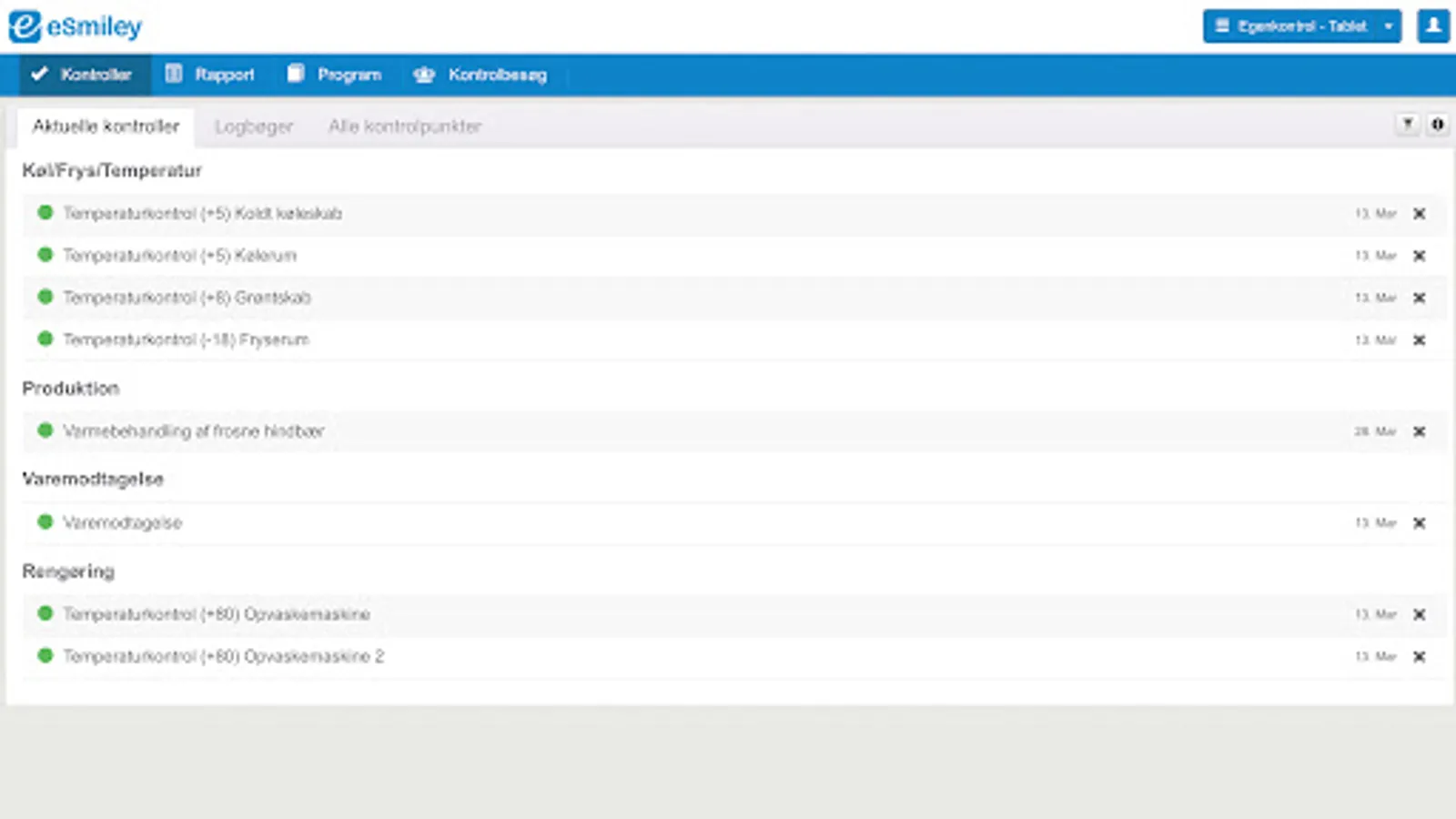Click the green status dot for Koldt køleskab

(x=45, y=213)
